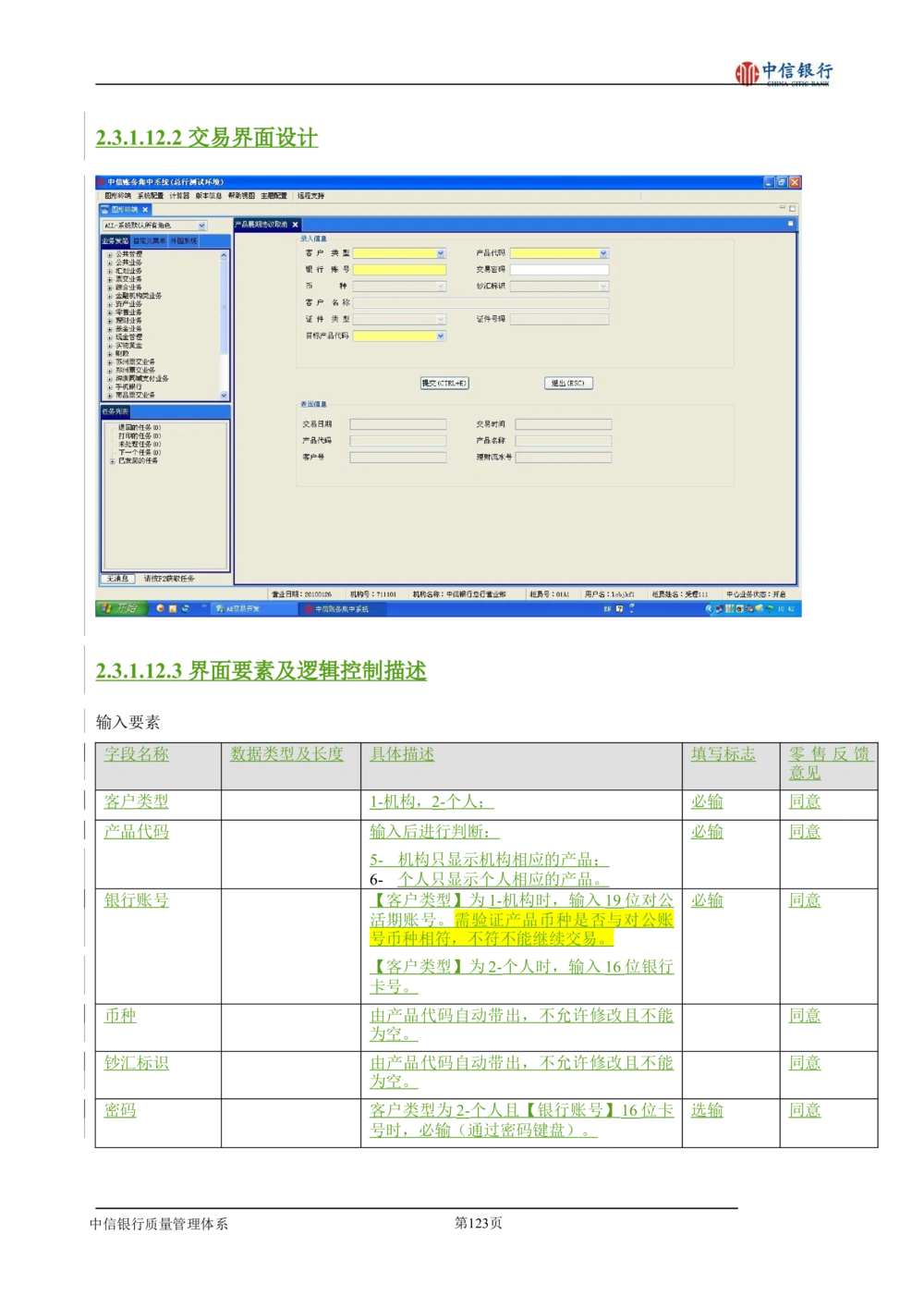This screenshot has width=924, height=1308.
Task: Open the ALL-系统默认所有角色 role dropdown
Action: 201,226
